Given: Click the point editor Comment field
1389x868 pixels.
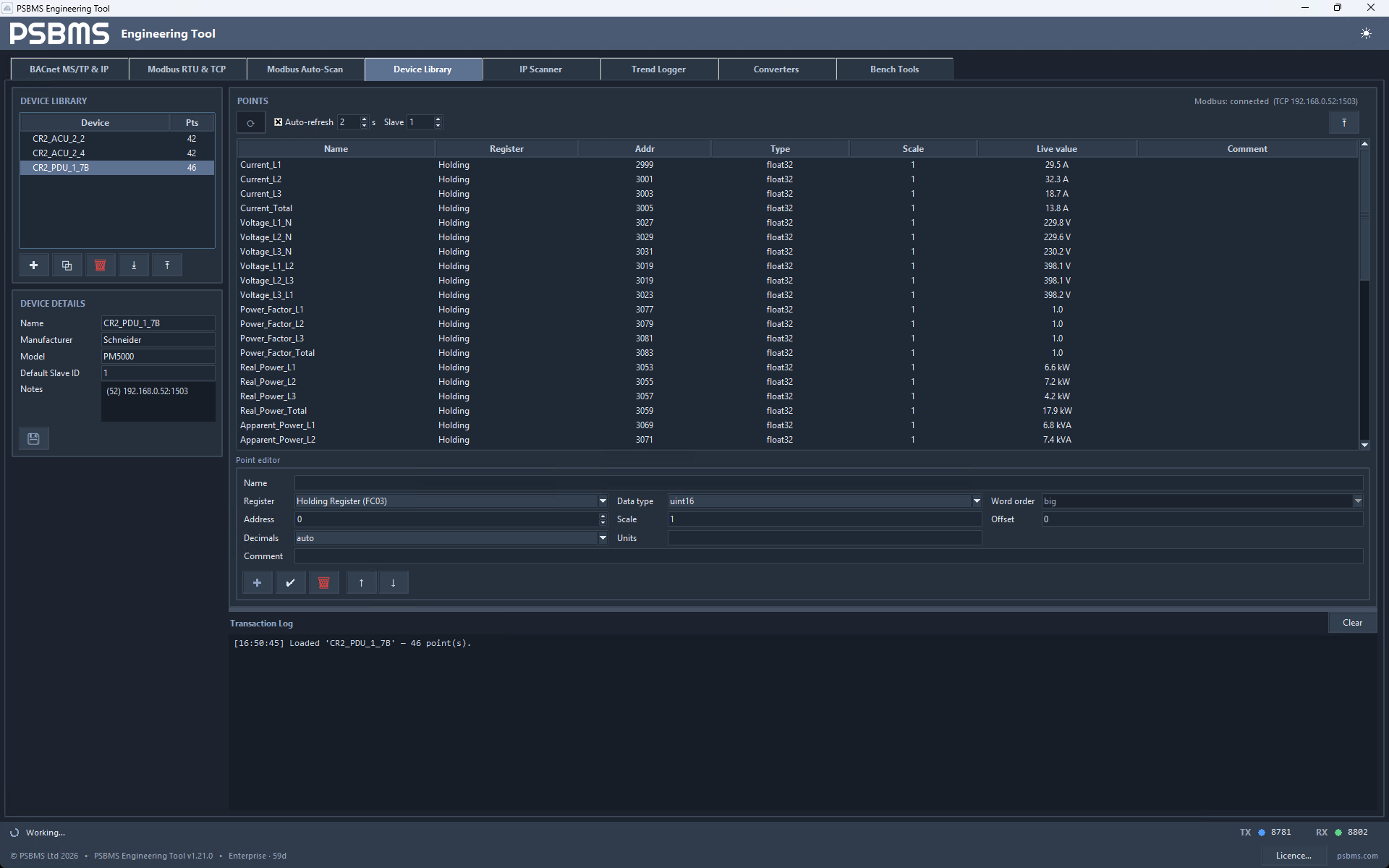Looking at the screenshot, I should pos(828,556).
